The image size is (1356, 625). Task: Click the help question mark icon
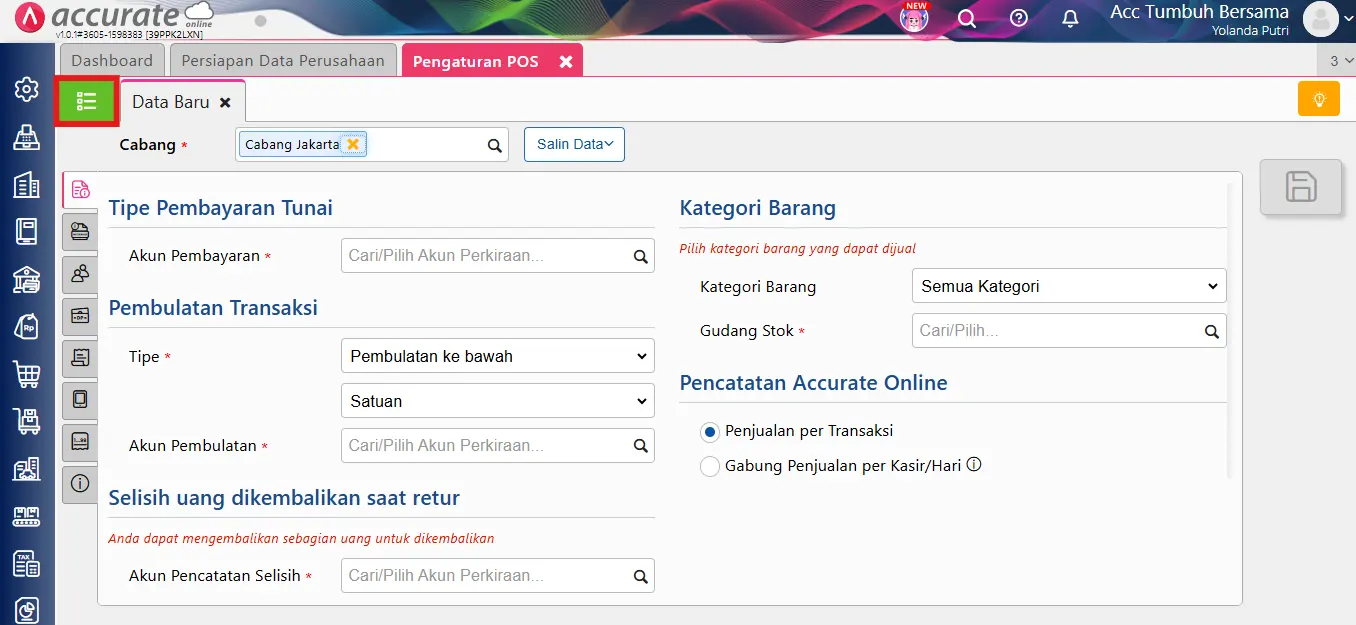(1019, 19)
